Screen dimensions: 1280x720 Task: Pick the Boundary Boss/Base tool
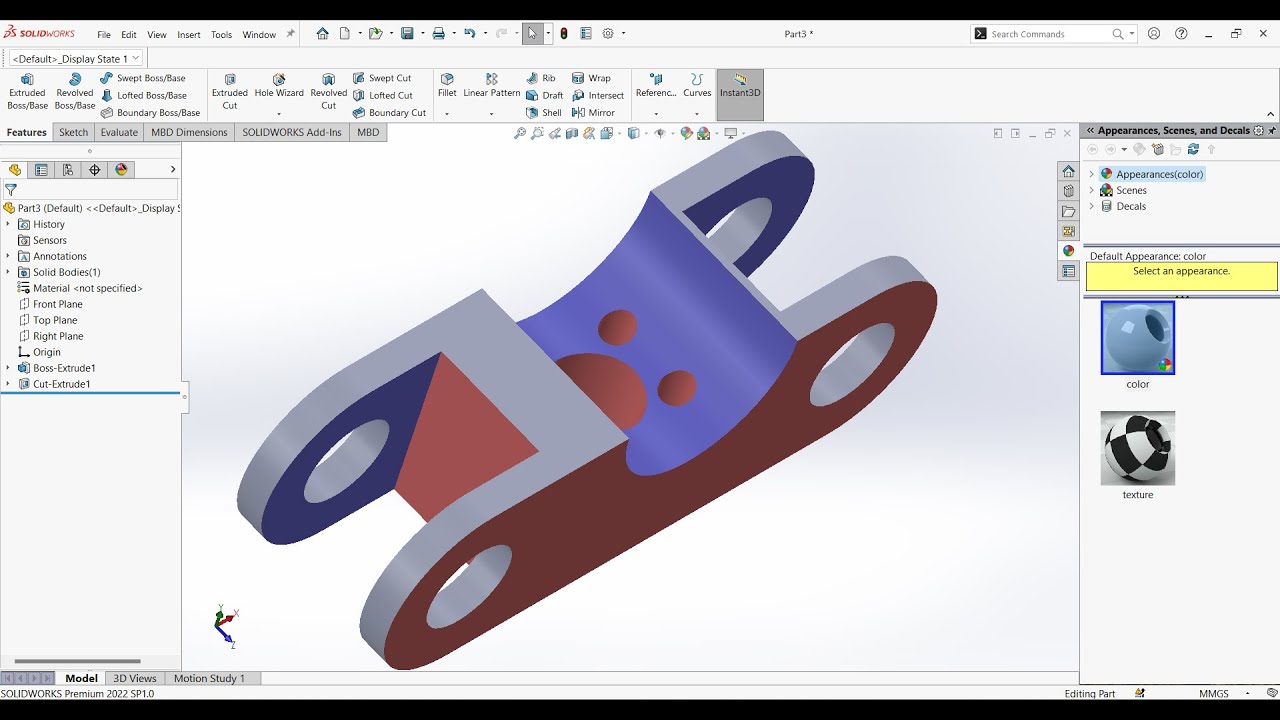pyautogui.click(x=150, y=112)
